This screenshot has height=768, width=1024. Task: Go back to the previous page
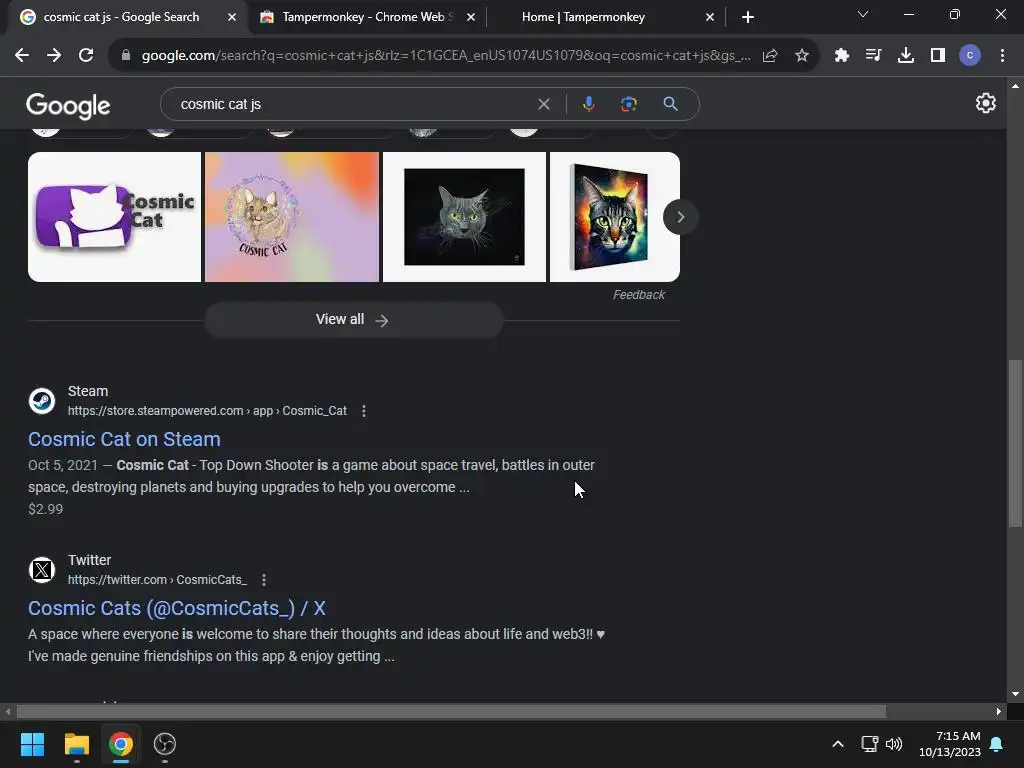pos(22,56)
